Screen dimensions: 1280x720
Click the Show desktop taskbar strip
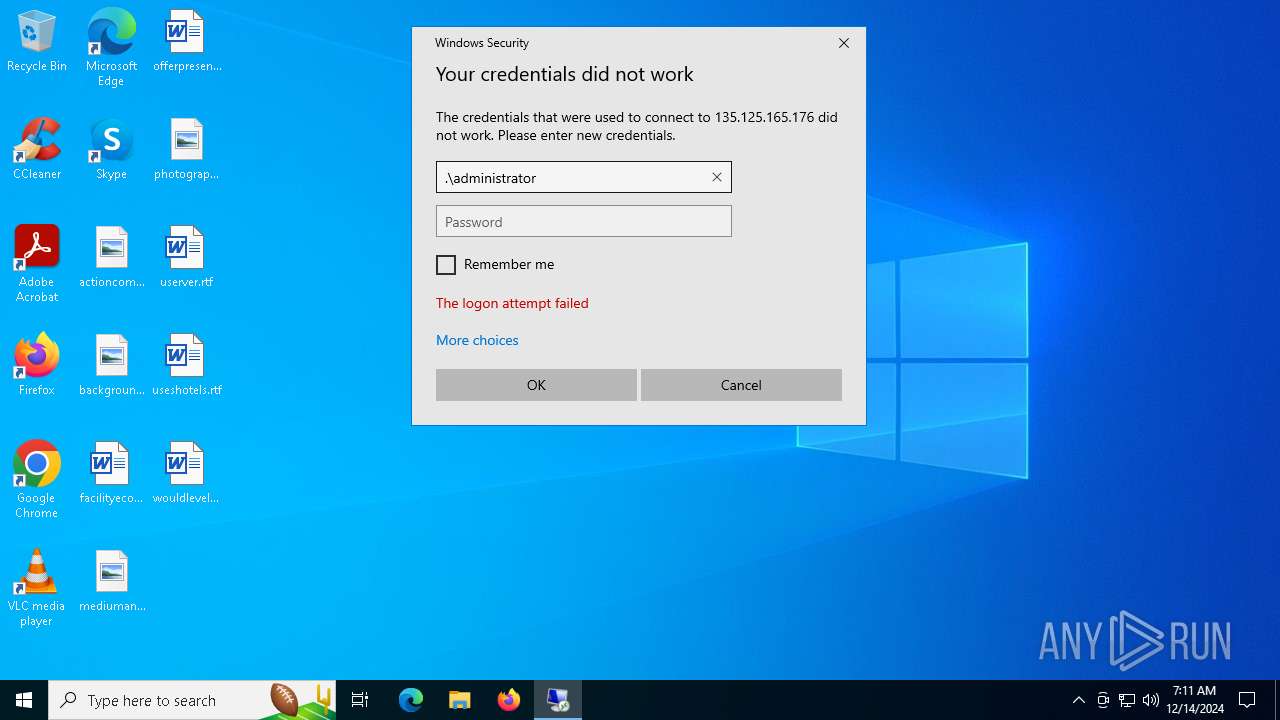point(1277,700)
